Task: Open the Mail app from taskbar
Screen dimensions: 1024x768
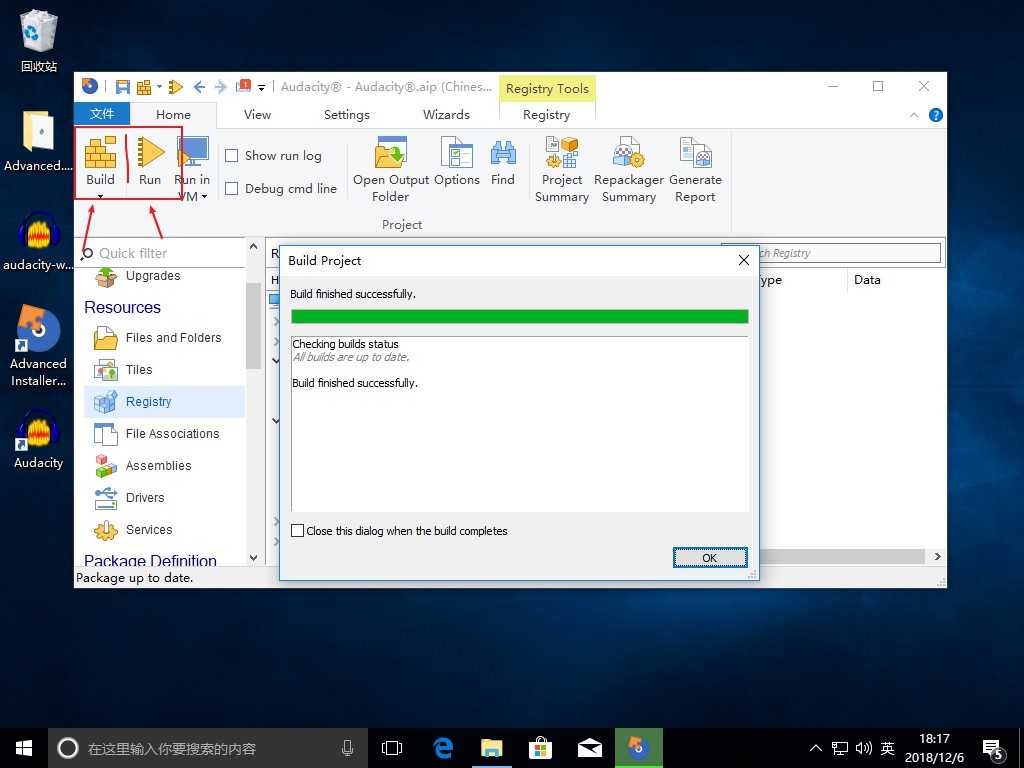Action: (590, 748)
